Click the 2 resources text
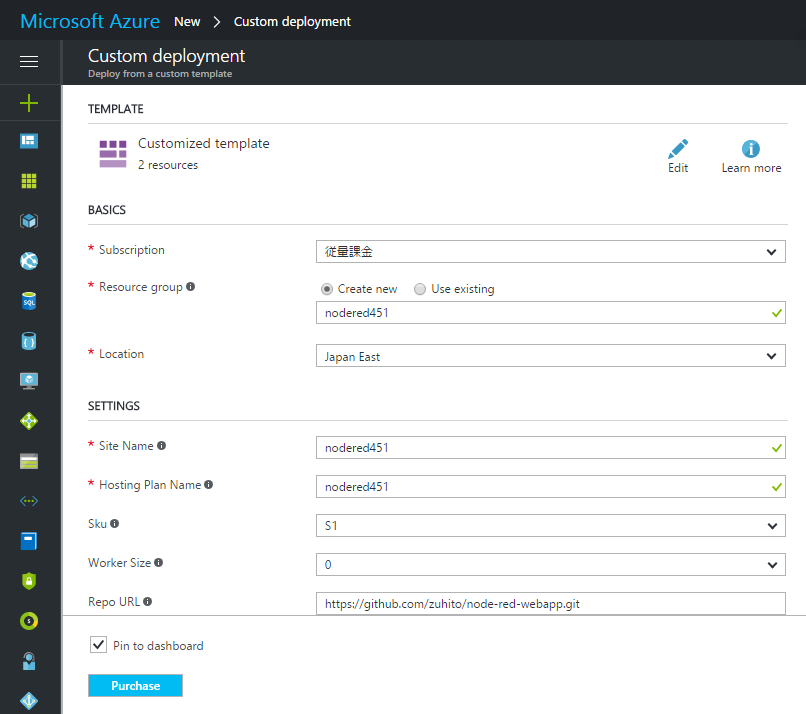 [x=168, y=165]
